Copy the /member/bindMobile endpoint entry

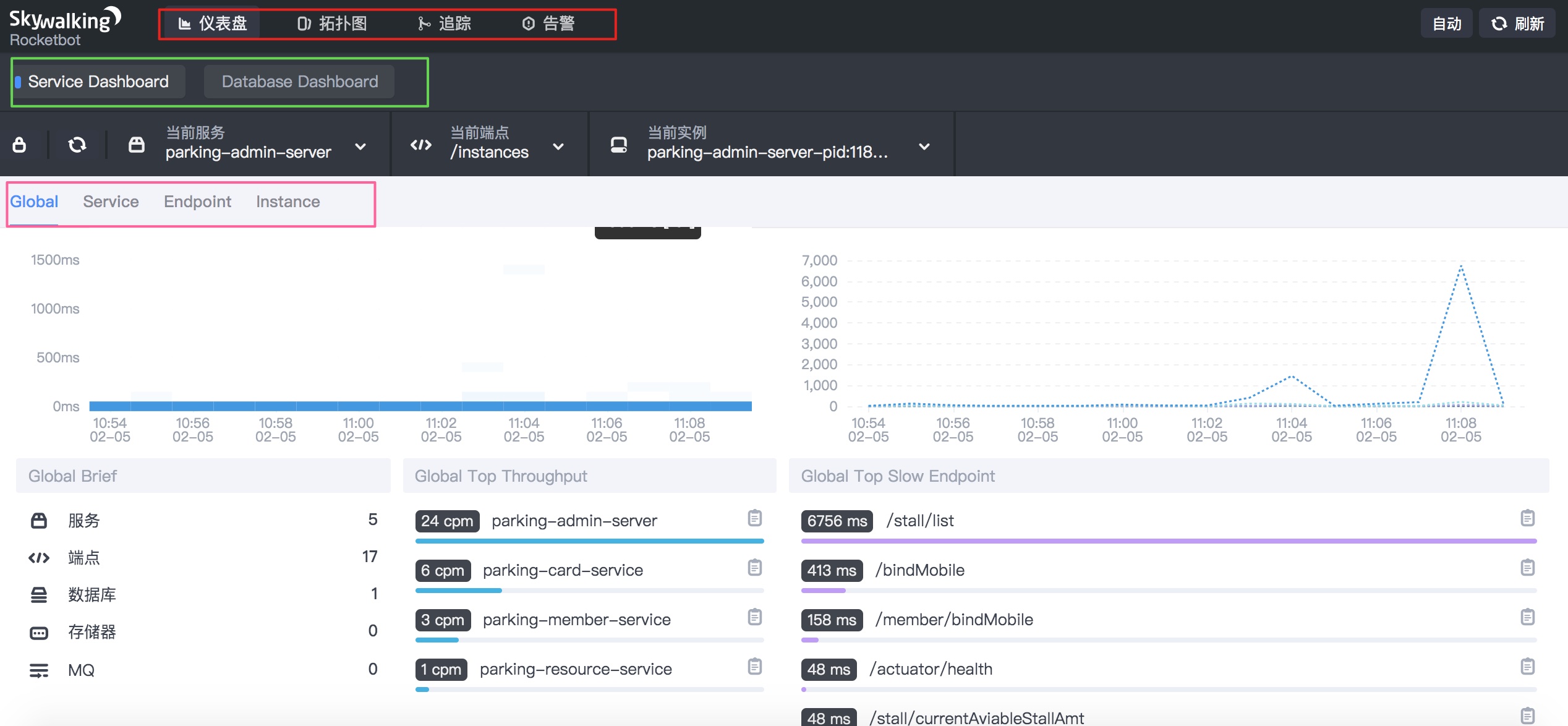coord(1527,617)
